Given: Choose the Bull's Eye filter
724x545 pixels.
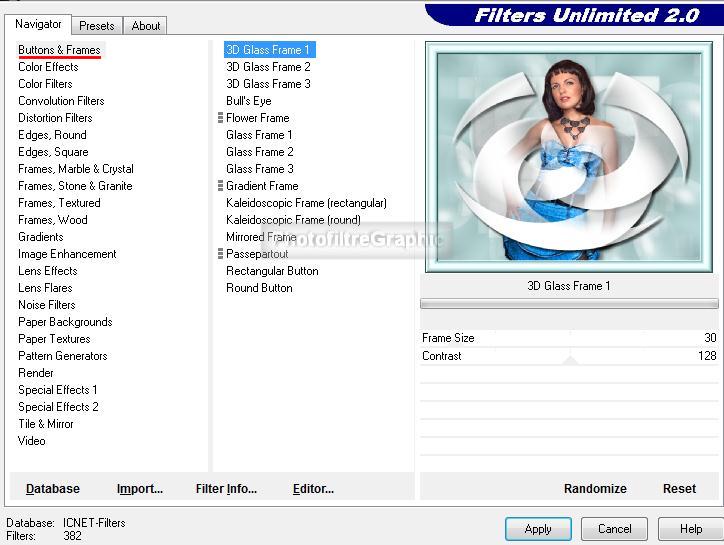Looking at the screenshot, I should (x=248, y=101).
